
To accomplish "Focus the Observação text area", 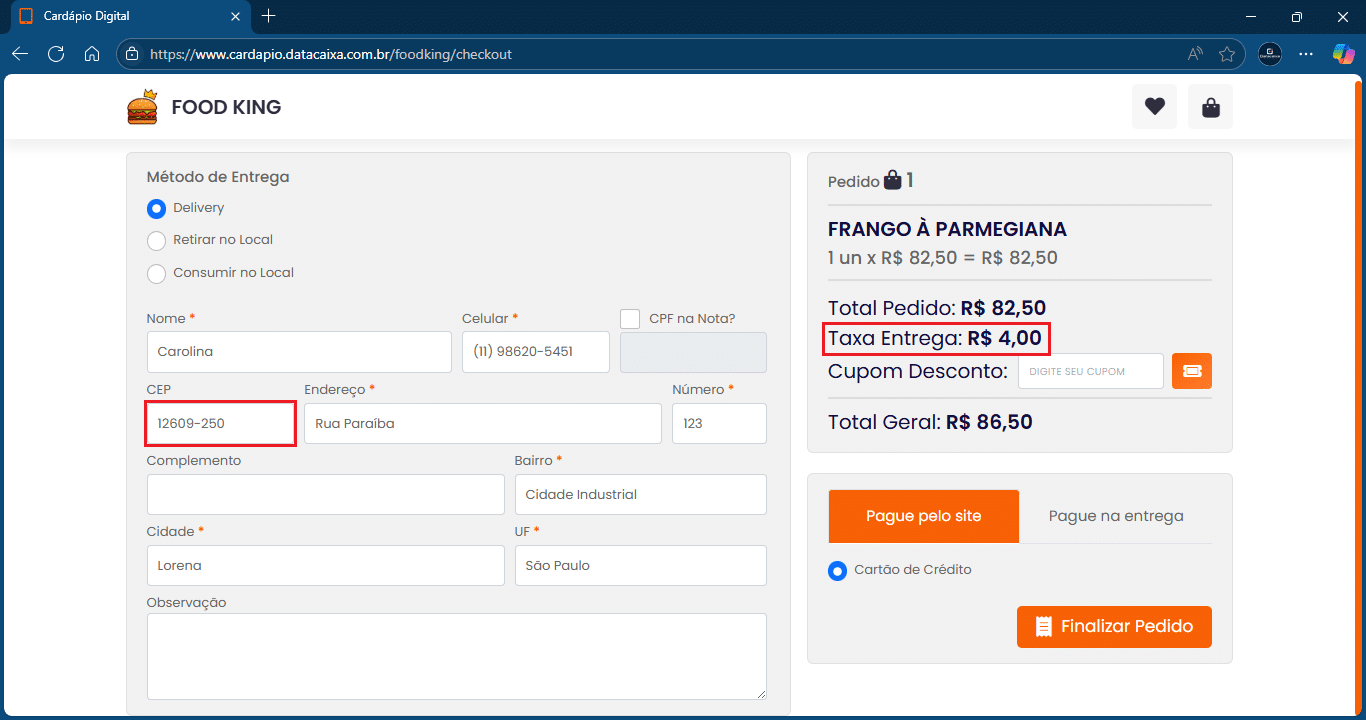I will [x=456, y=656].
